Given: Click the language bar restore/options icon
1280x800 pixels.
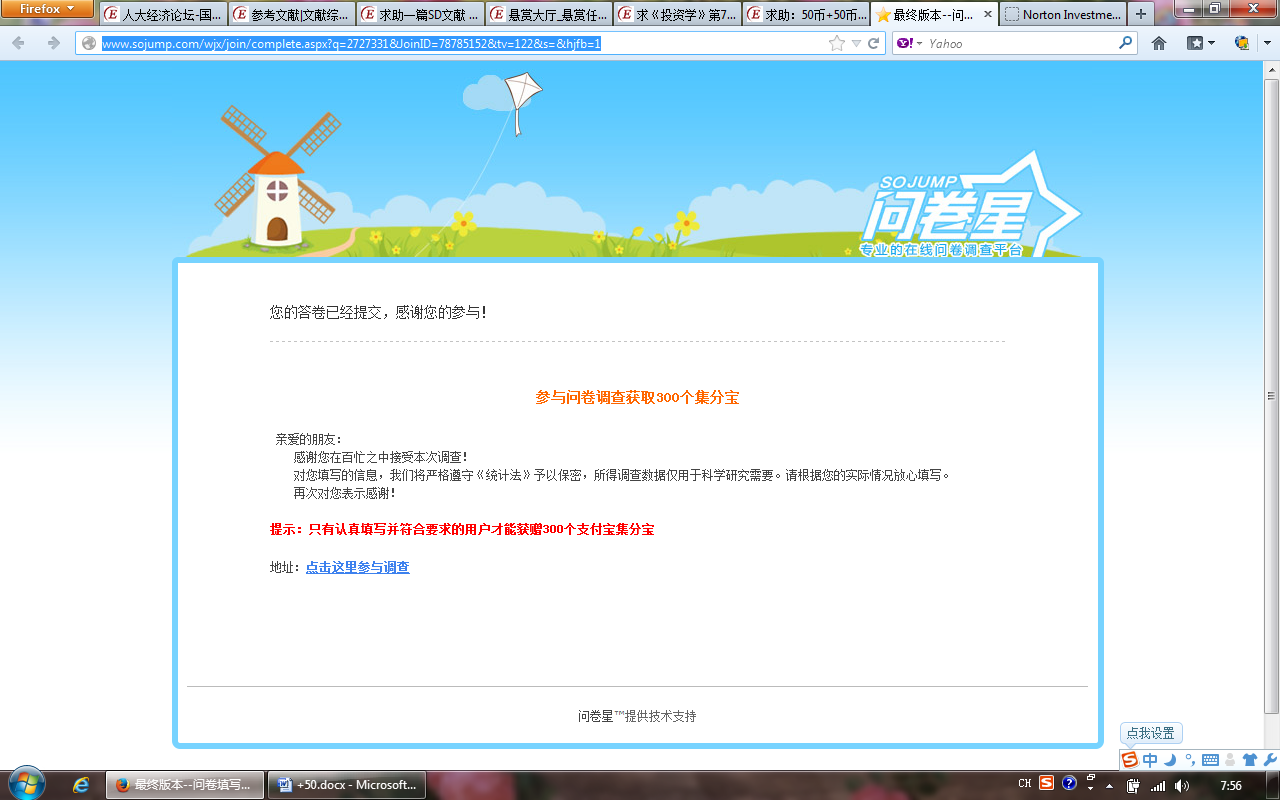Looking at the screenshot, I should (1091, 778).
